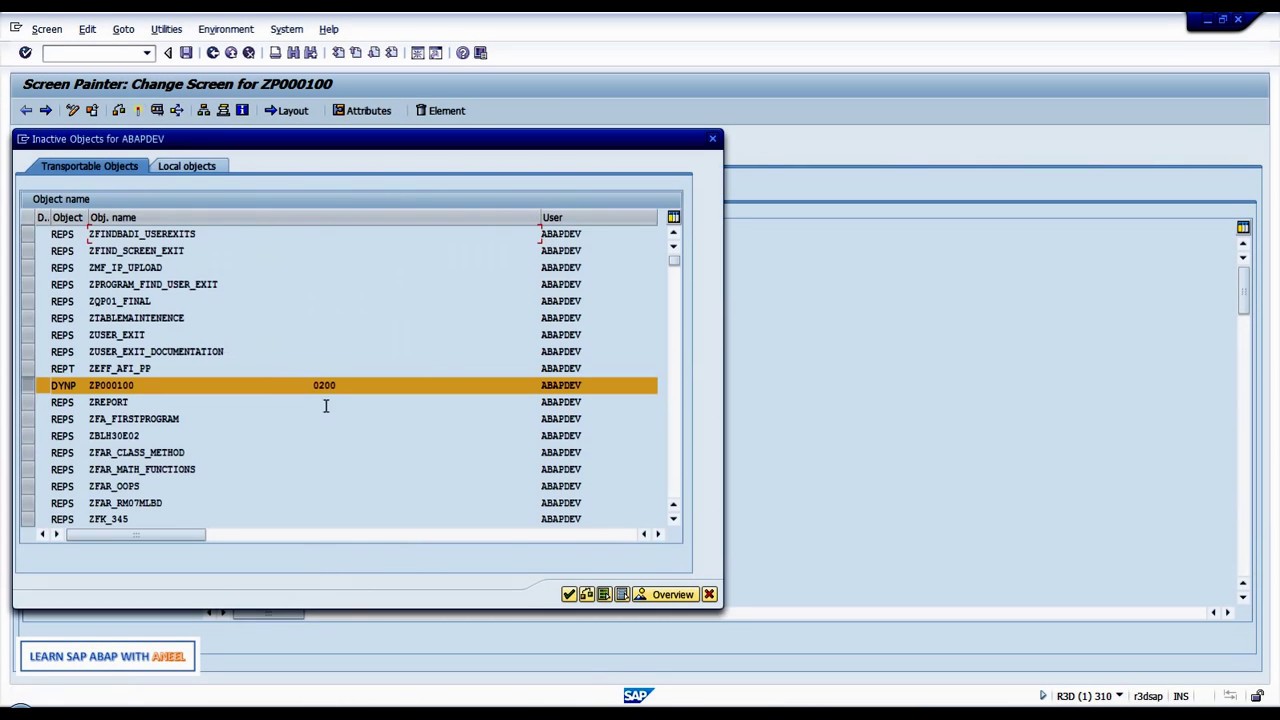
Task: Switch to the Transportable Objects tab
Action: click(x=89, y=166)
